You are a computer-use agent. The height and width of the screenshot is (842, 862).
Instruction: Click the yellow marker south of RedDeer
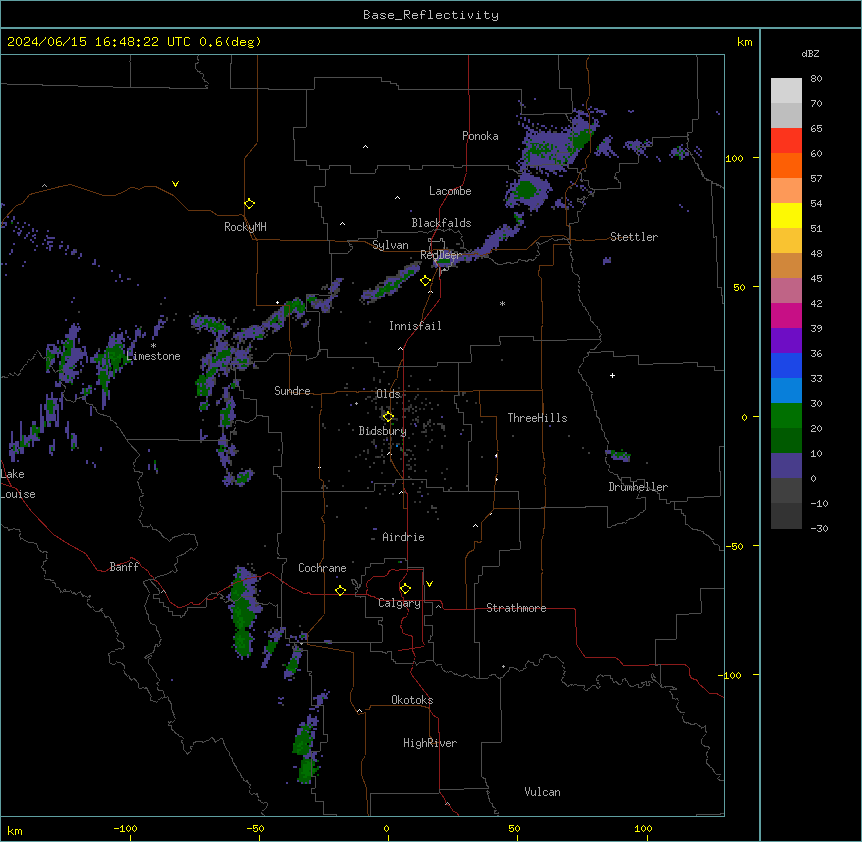pyautogui.click(x=425, y=281)
